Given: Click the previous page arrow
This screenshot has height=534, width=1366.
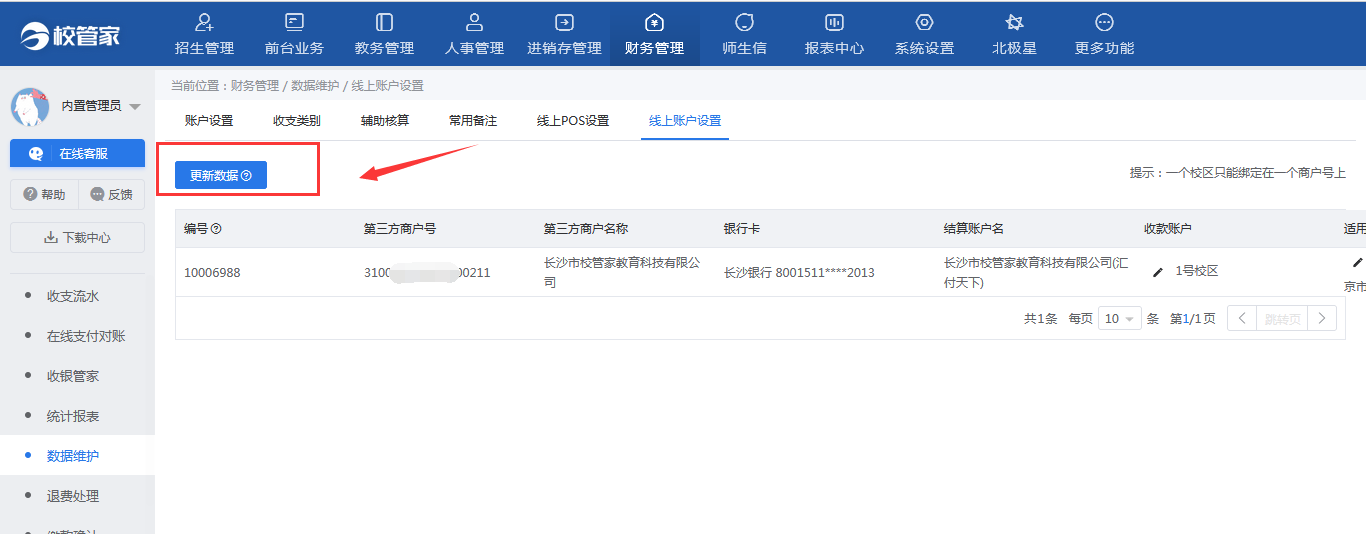Looking at the screenshot, I should [1241, 319].
